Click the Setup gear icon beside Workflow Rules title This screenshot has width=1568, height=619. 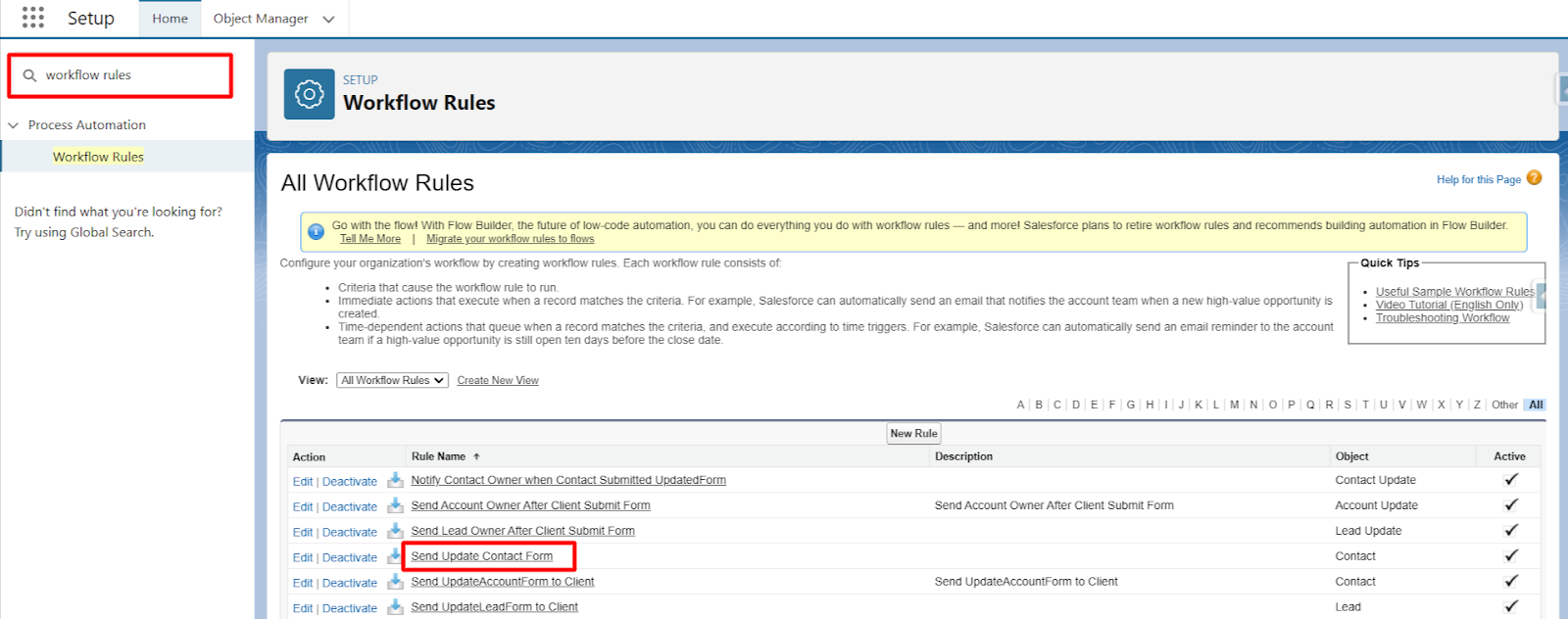pyautogui.click(x=309, y=94)
